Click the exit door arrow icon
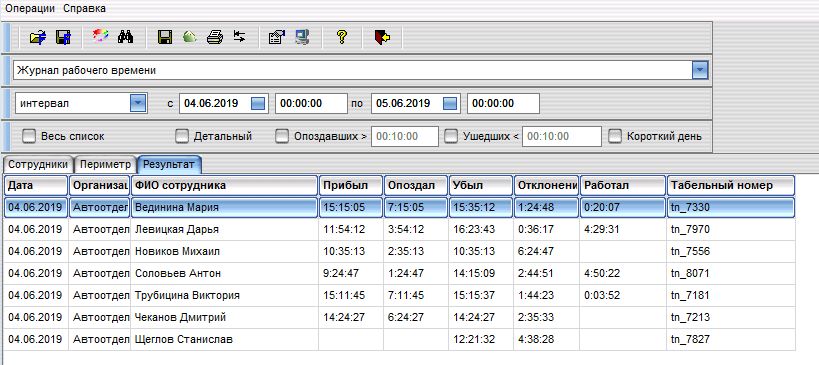The image size is (819, 365). click(x=382, y=37)
